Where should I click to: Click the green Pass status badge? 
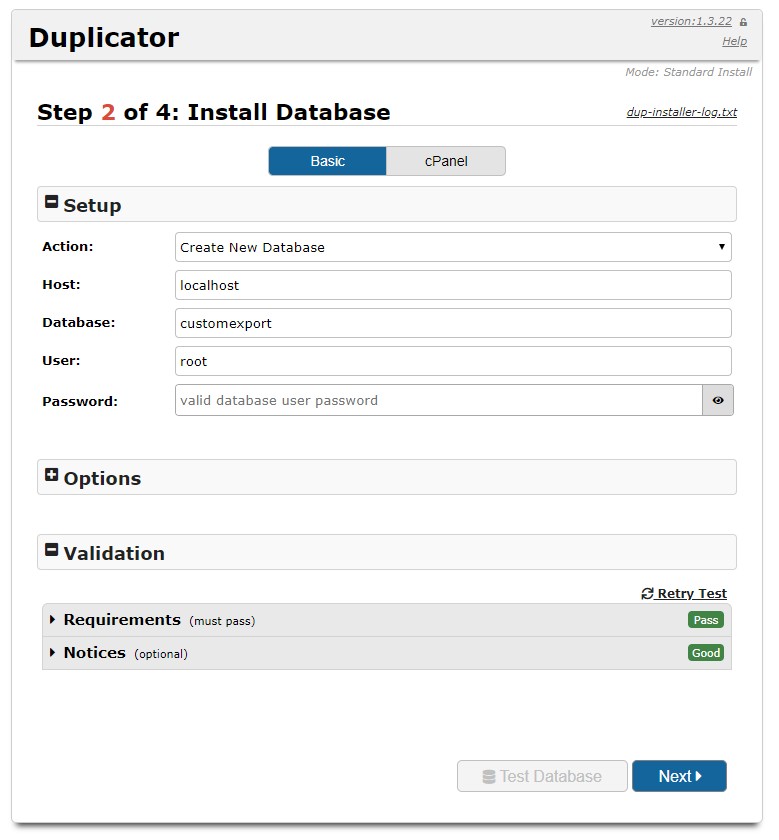(705, 620)
